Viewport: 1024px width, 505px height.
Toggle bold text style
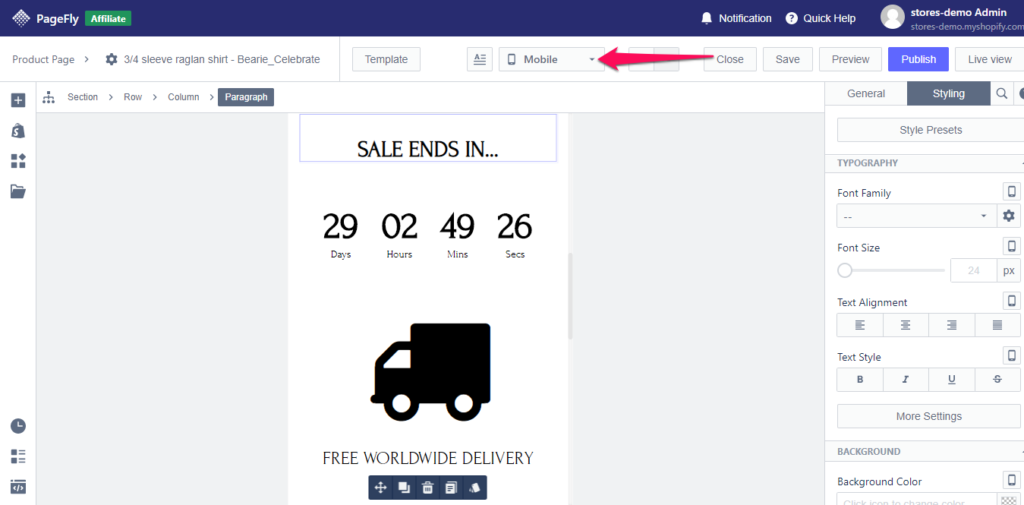pos(860,380)
